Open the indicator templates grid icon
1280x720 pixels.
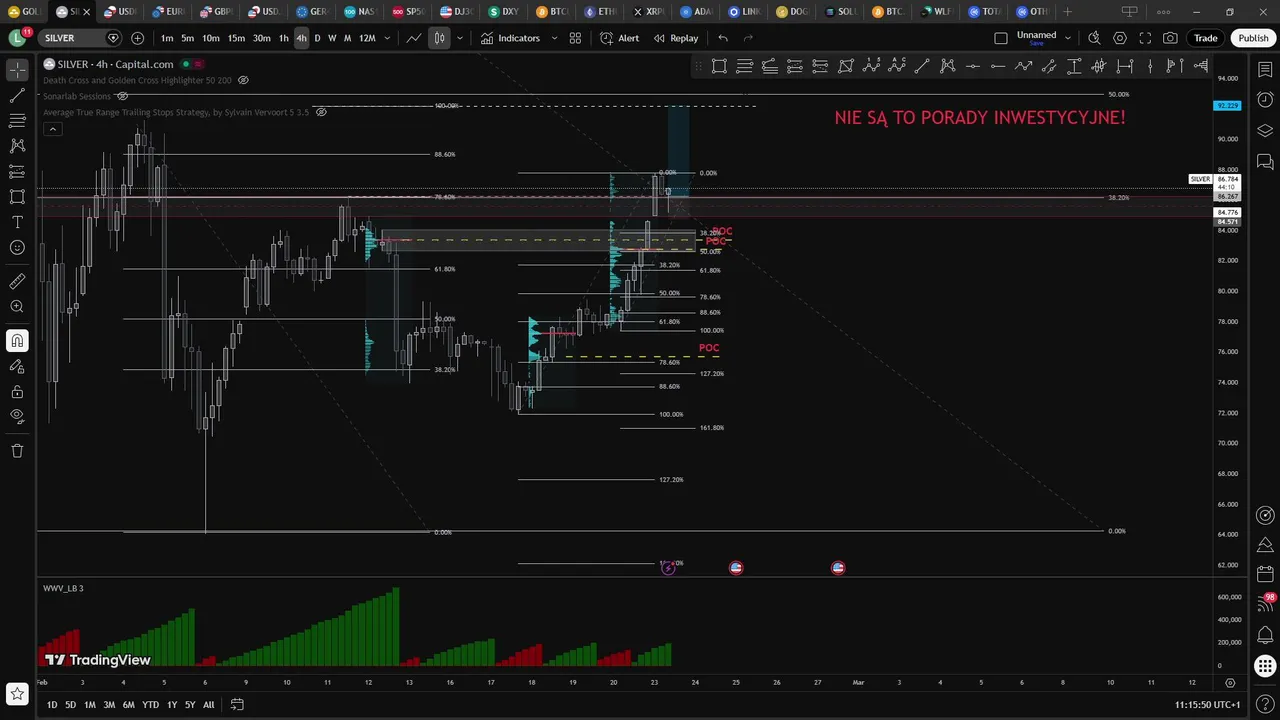click(x=575, y=38)
